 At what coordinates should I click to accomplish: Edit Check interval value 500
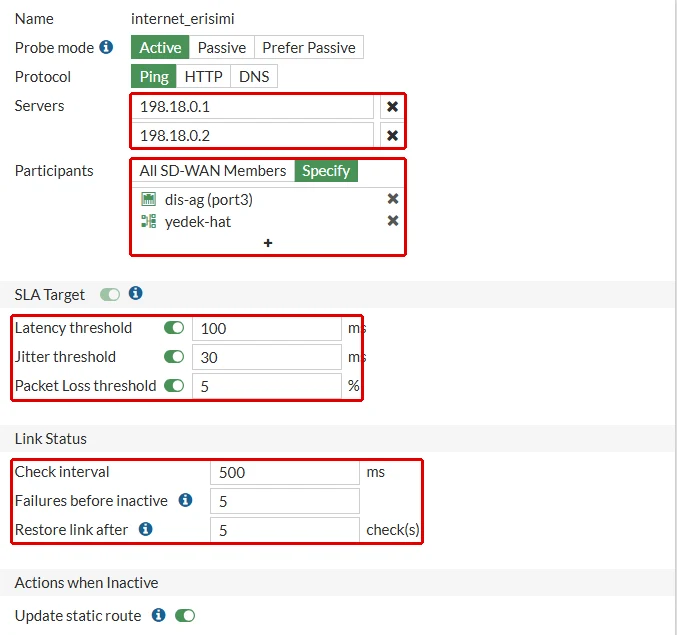pyautogui.click(x=285, y=472)
